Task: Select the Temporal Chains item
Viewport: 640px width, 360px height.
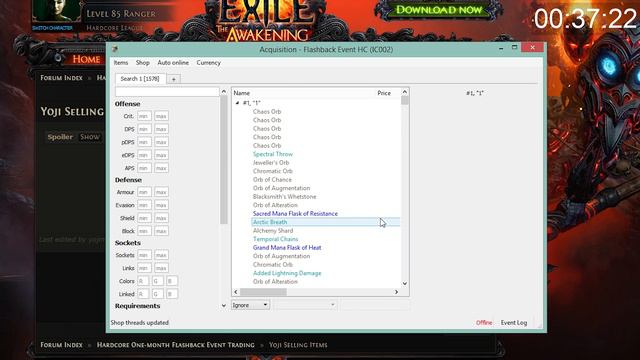Action: [x=276, y=239]
